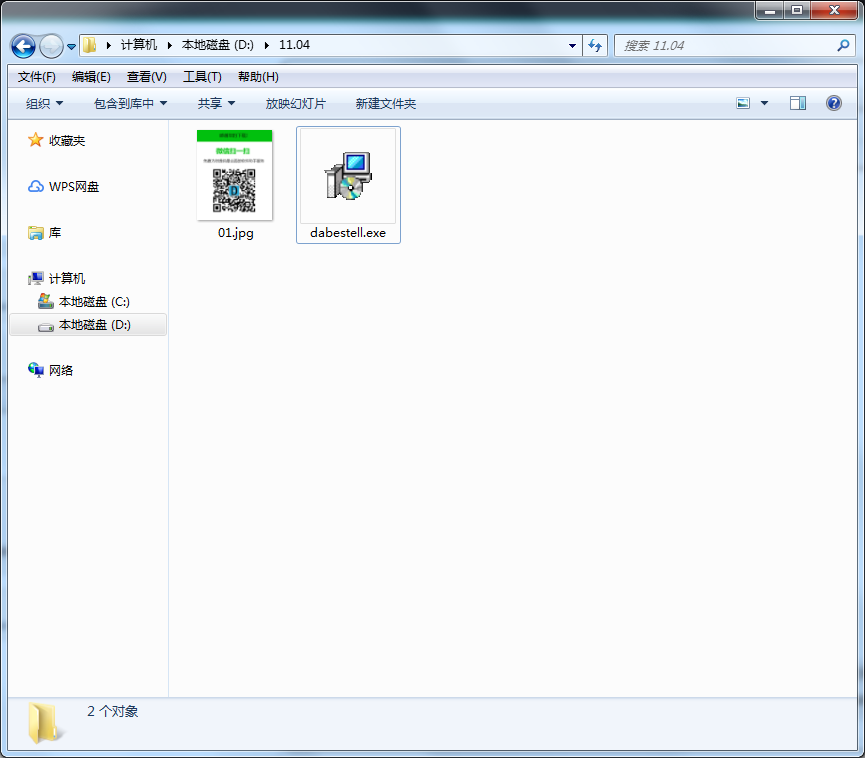The height and width of the screenshot is (758, 865).
Task: Open the 帮助(H) menu
Action: click(x=258, y=77)
